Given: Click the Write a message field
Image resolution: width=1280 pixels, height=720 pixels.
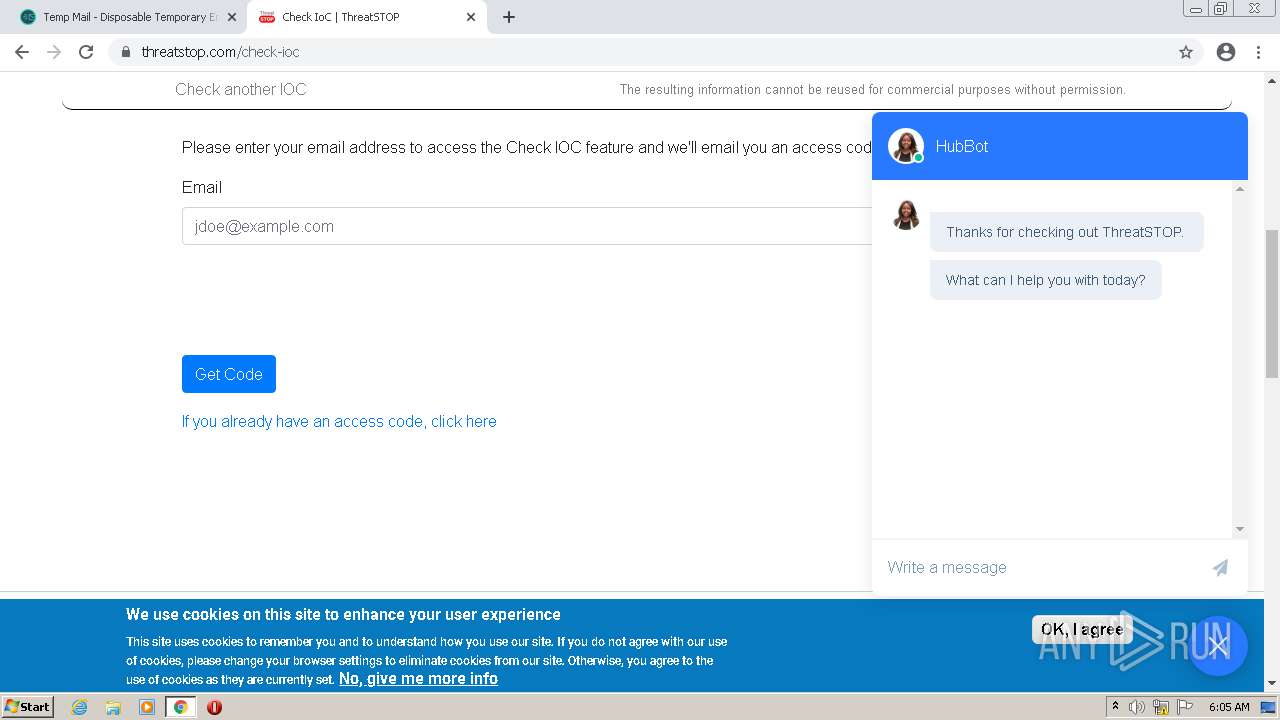Looking at the screenshot, I should pos(1040,567).
